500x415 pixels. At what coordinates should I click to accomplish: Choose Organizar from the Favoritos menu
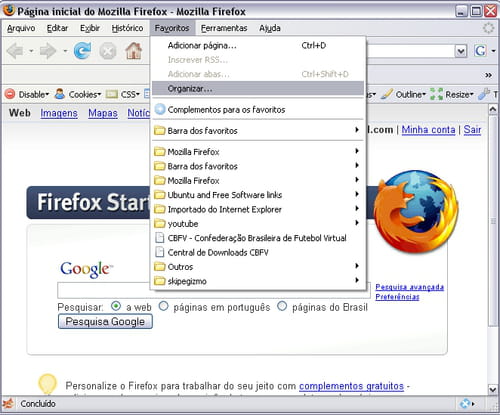click(x=258, y=89)
